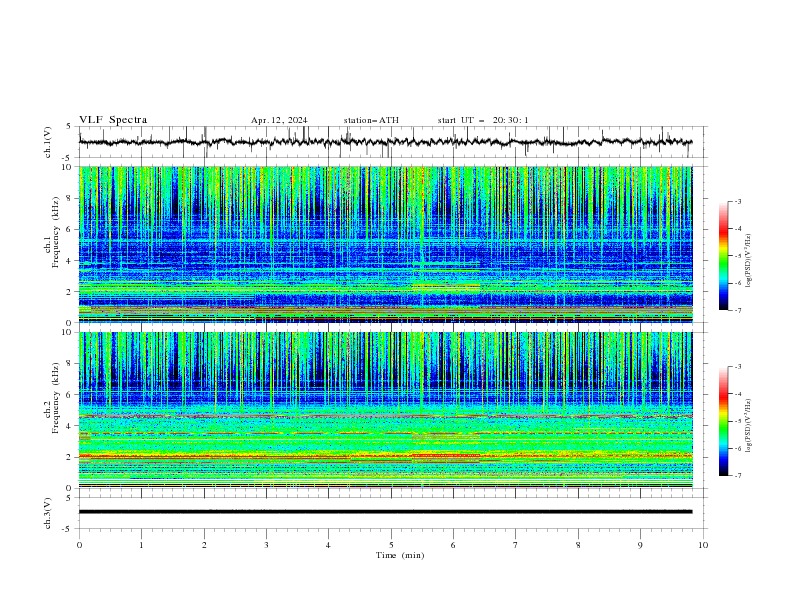Click the "-4" label on the ch.2 color bar

tap(738, 394)
